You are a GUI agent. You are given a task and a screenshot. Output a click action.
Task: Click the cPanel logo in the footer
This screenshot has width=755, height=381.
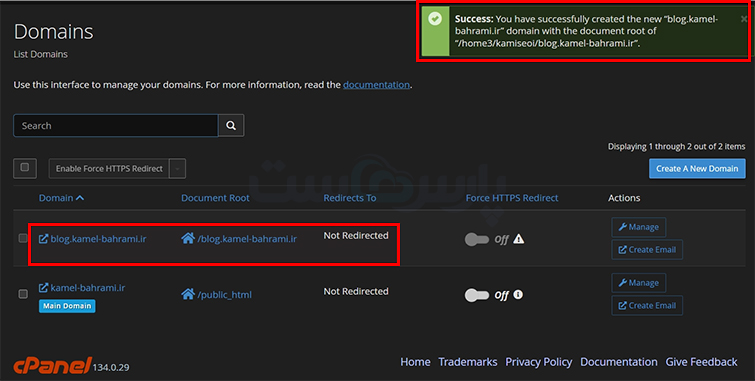pyautogui.click(x=52, y=366)
